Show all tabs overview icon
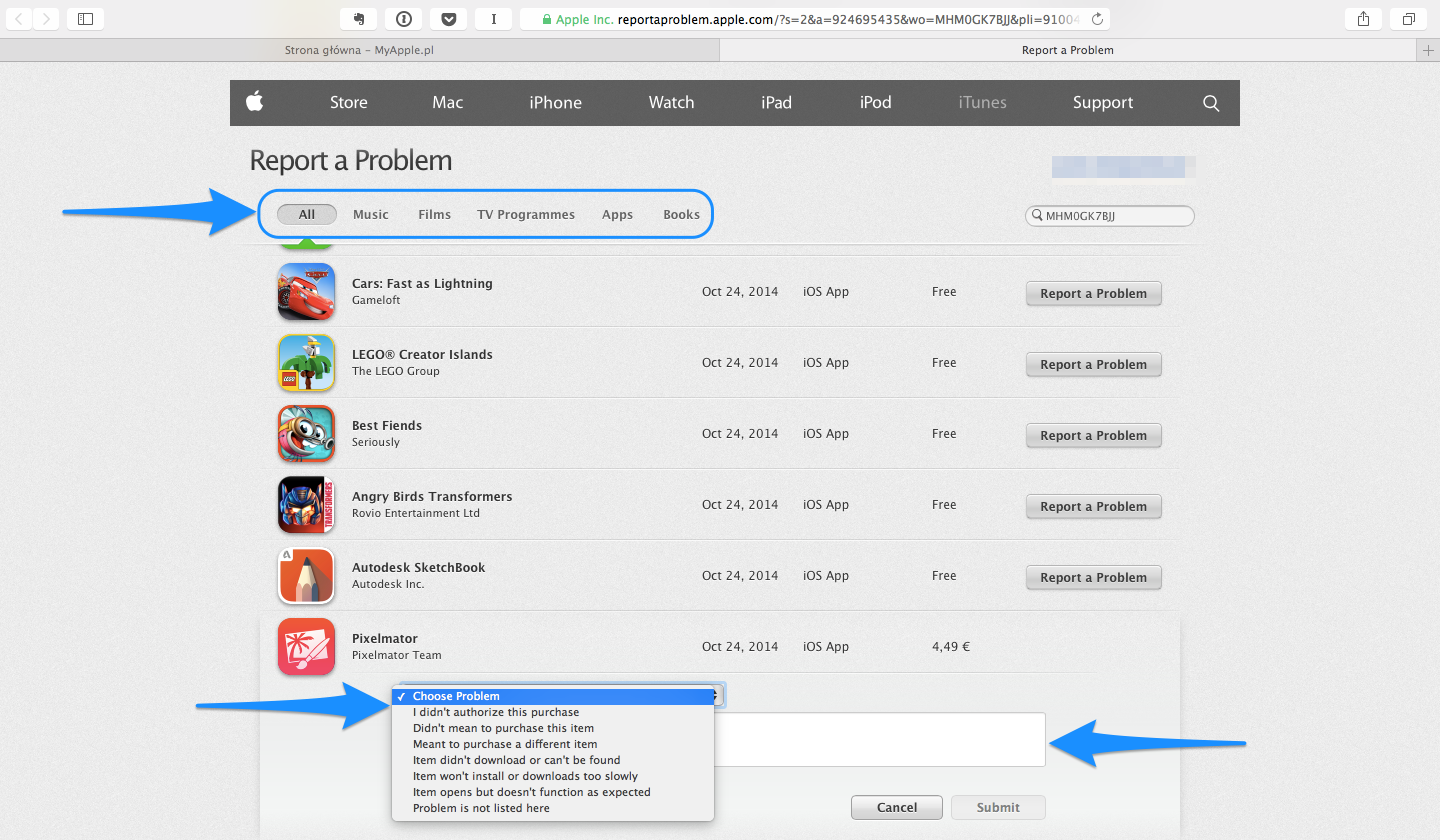The image size is (1440, 840). (1408, 18)
